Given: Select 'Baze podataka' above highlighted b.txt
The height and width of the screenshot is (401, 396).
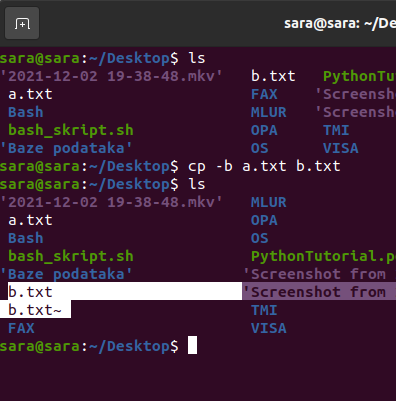Looking at the screenshot, I should [x=66, y=274].
